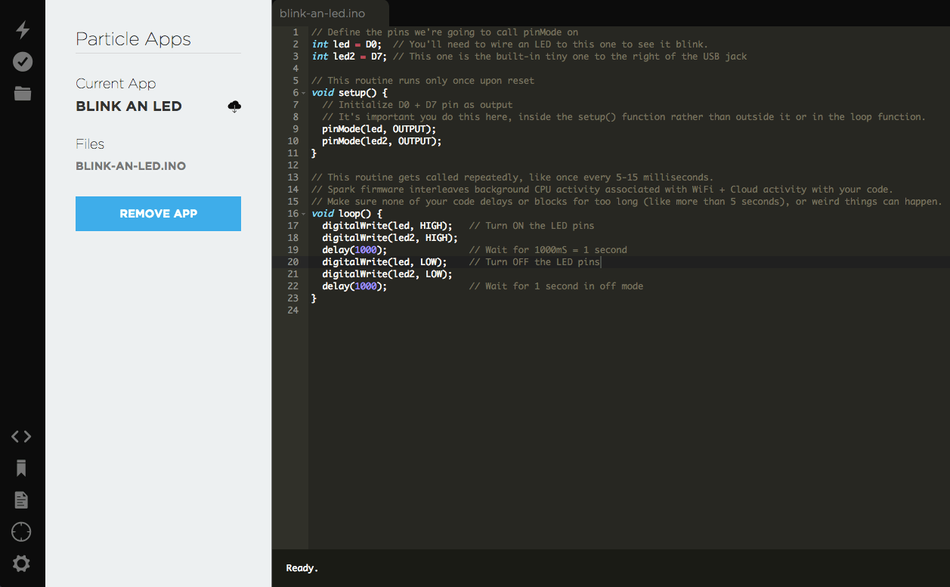Click 'digitalWrite(led, HIGH);' on line 17
This screenshot has width=950, height=587.
(x=387, y=226)
